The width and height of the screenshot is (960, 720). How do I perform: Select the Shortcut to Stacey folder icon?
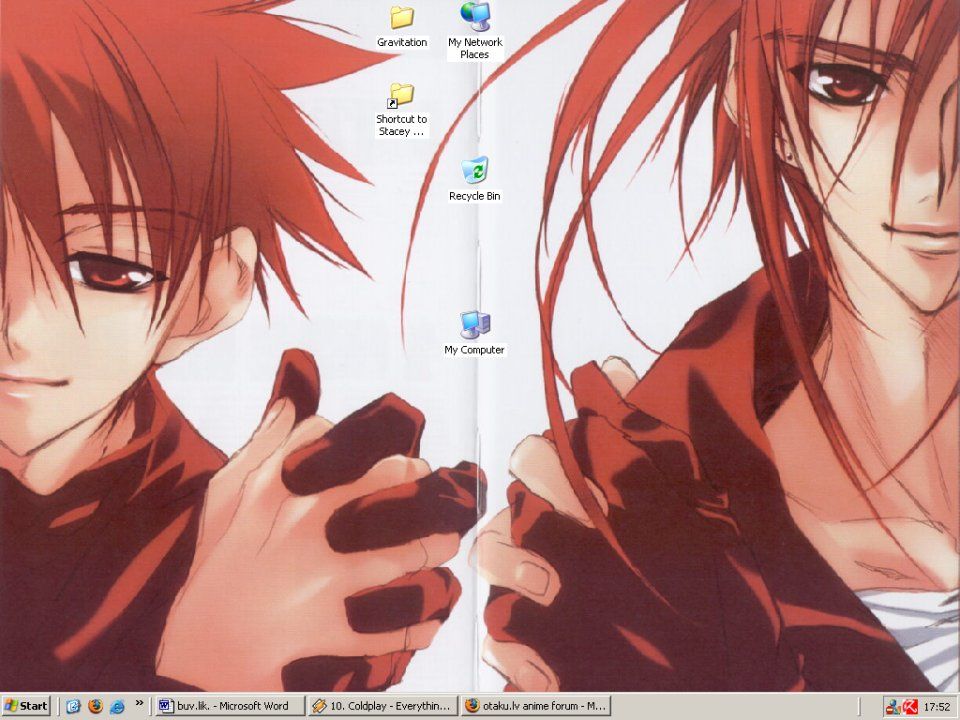click(x=402, y=95)
